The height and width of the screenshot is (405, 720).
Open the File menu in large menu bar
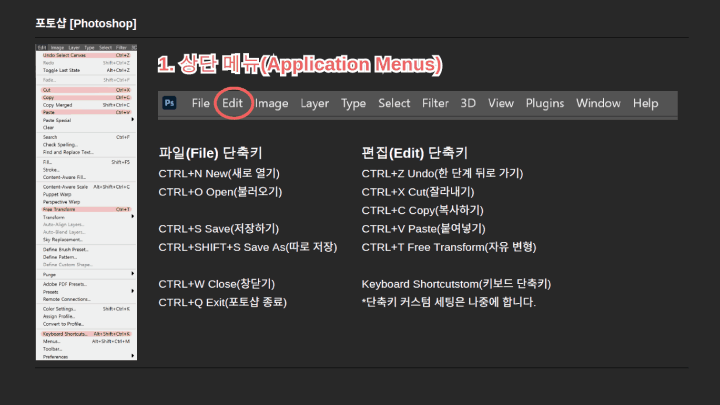point(201,103)
